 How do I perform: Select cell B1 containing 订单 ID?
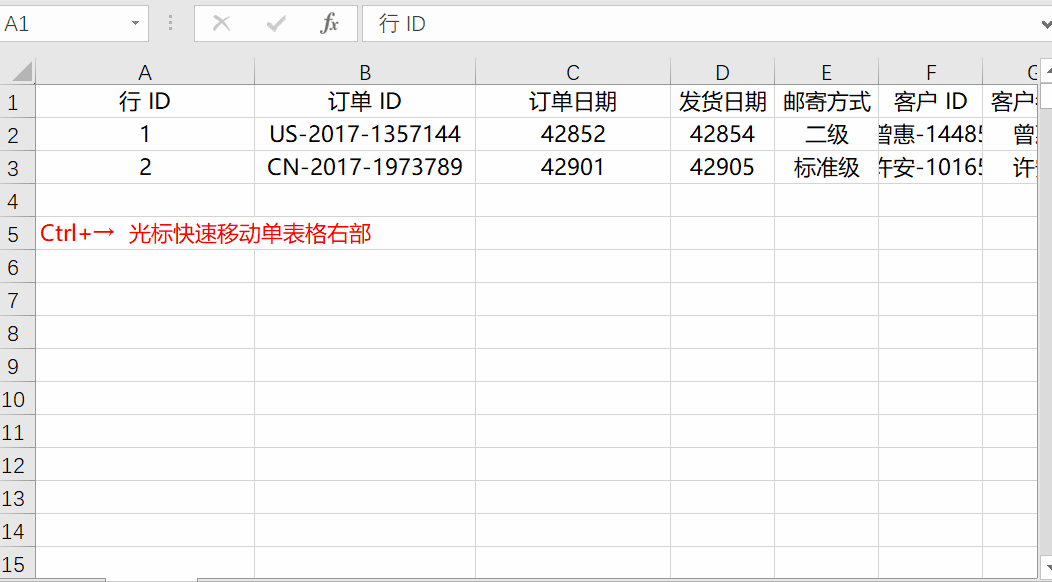click(365, 101)
